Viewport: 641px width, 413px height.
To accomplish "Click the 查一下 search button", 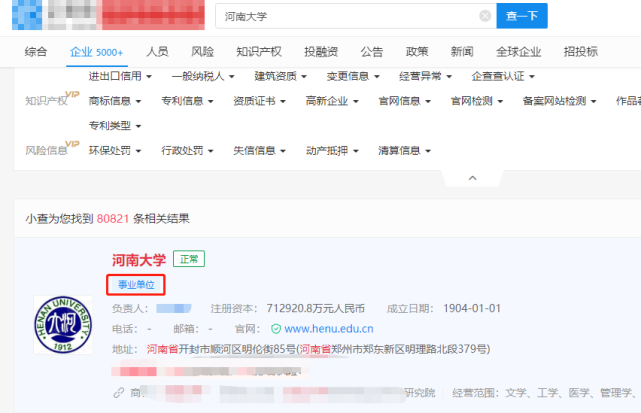I will (522, 16).
